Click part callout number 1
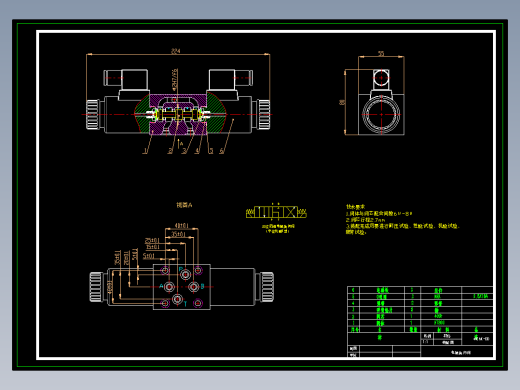The image size is (520, 390). click(145, 151)
